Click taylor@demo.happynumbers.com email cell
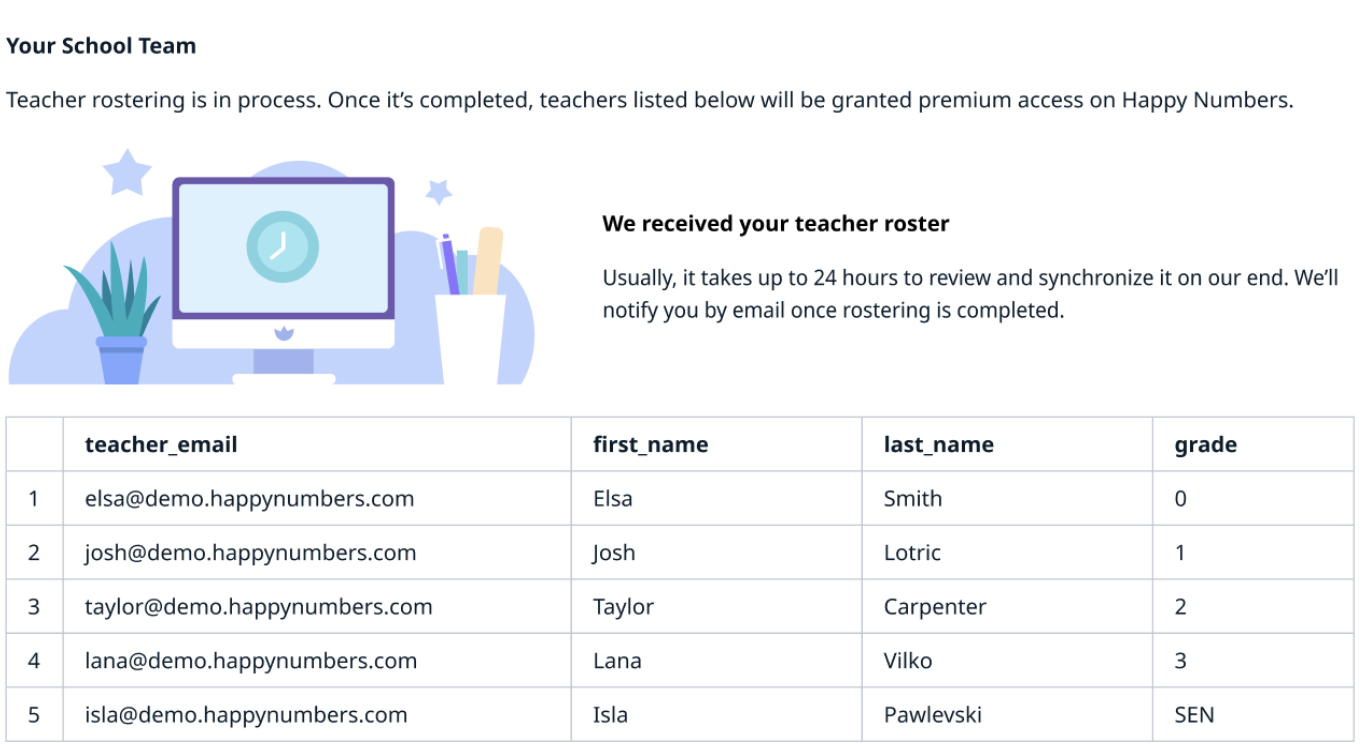This screenshot has width=1362, height=744. [x=258, y=607]
